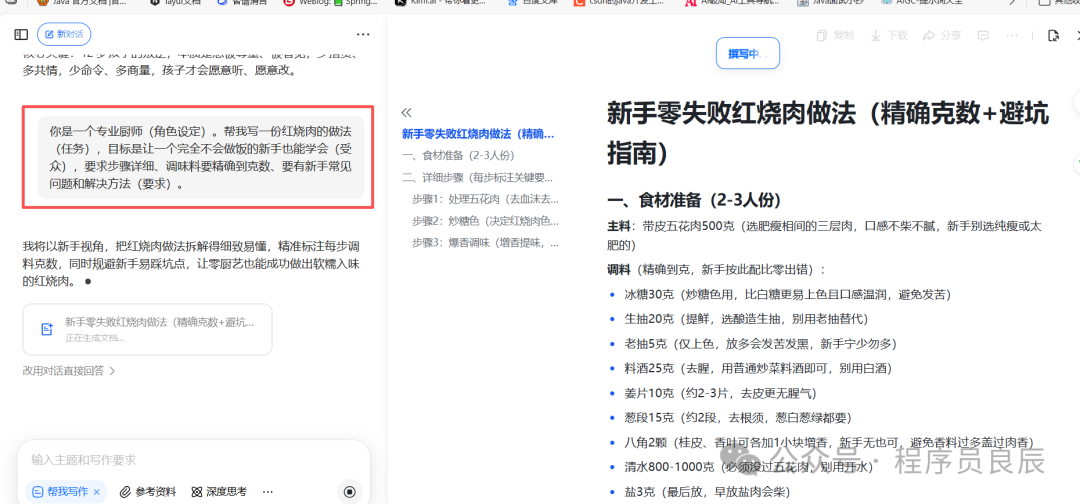Click the 八角2颗 bullet line
1080x504 pixels.
[829, 443]
